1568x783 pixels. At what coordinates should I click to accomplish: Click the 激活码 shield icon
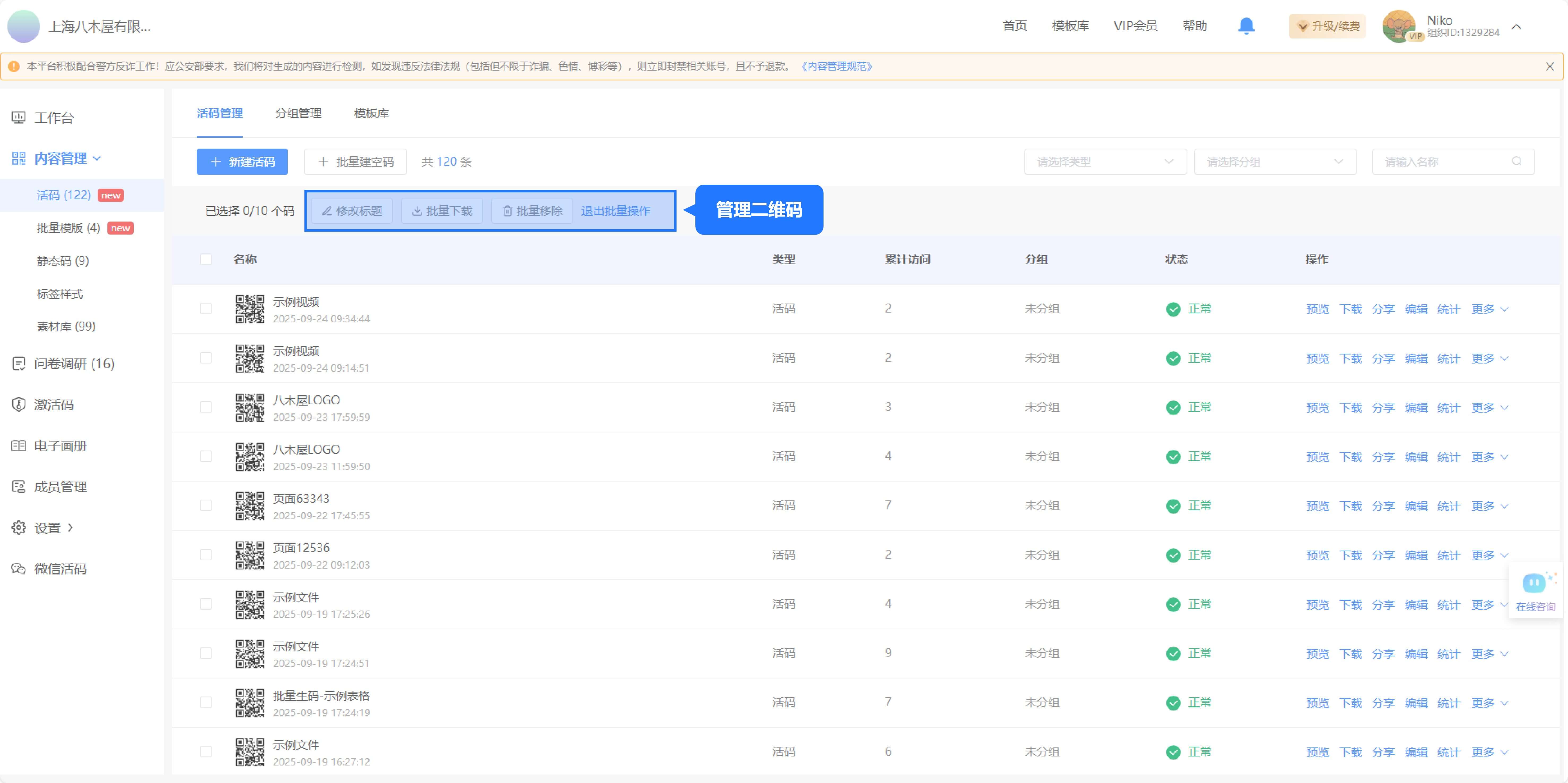coord(19,405)
